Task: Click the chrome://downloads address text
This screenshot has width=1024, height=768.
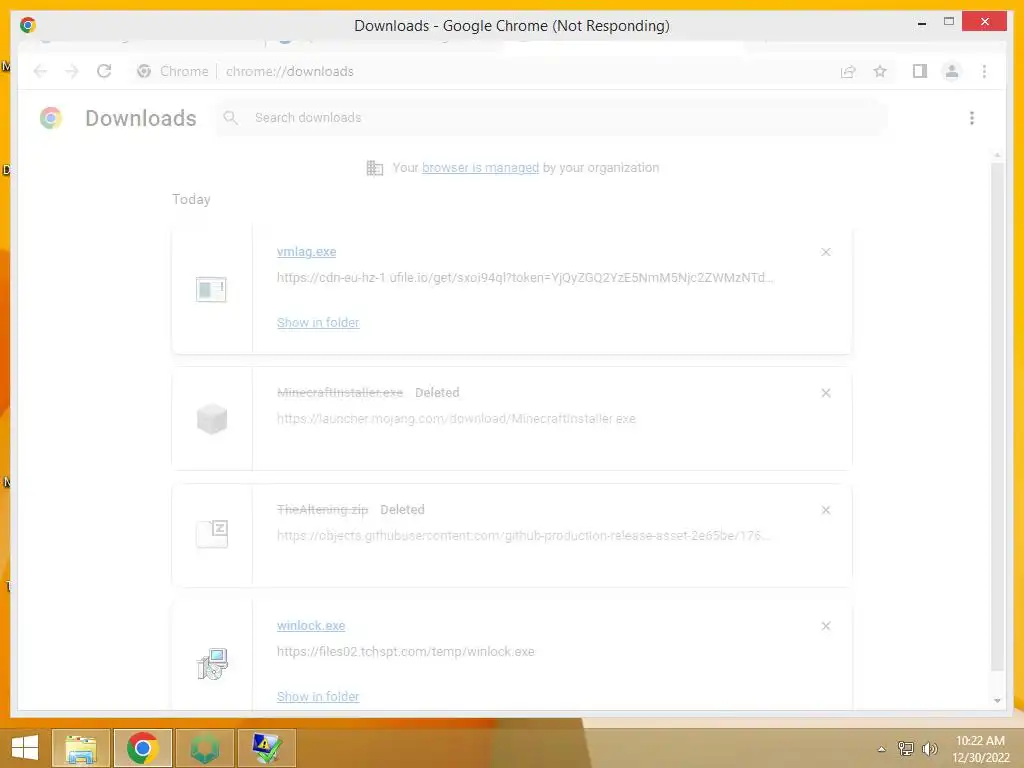Action: coord(290,71)
